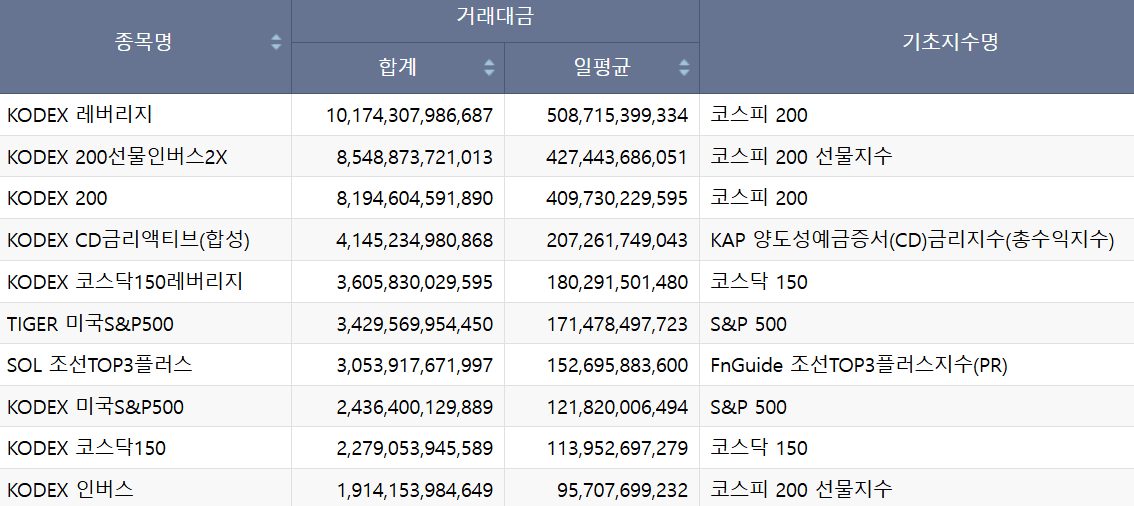Click total value 8,548,873,721,013

[415, 157]
